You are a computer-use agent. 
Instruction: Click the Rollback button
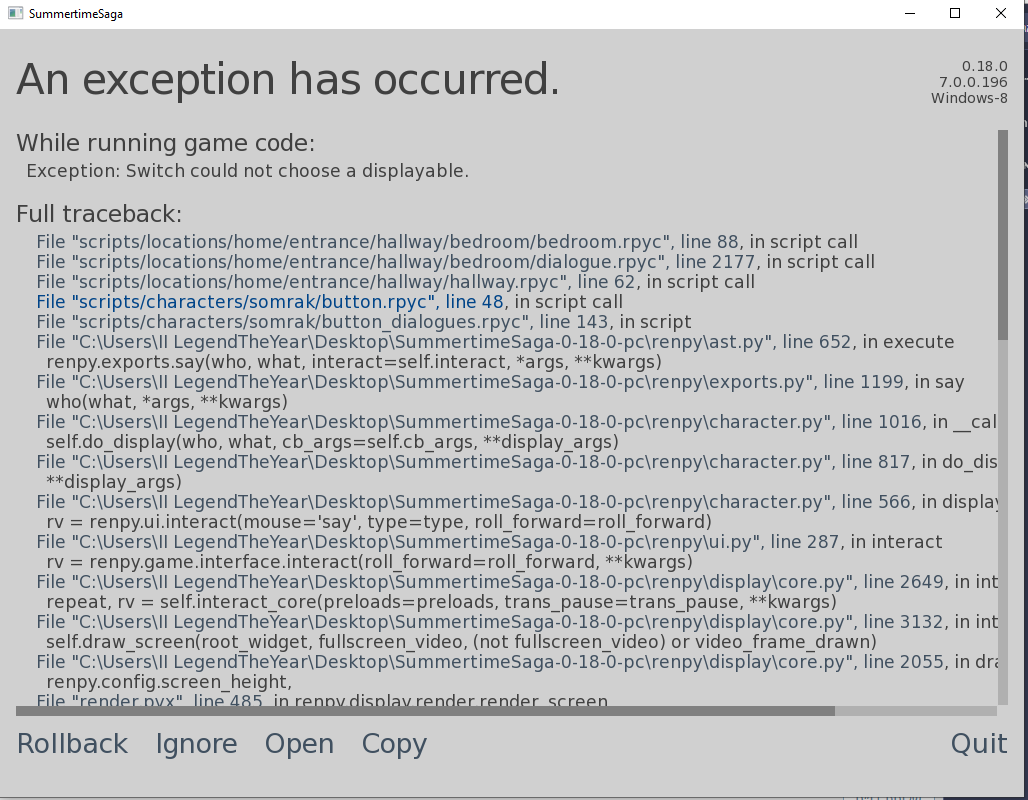pos(72,744)
